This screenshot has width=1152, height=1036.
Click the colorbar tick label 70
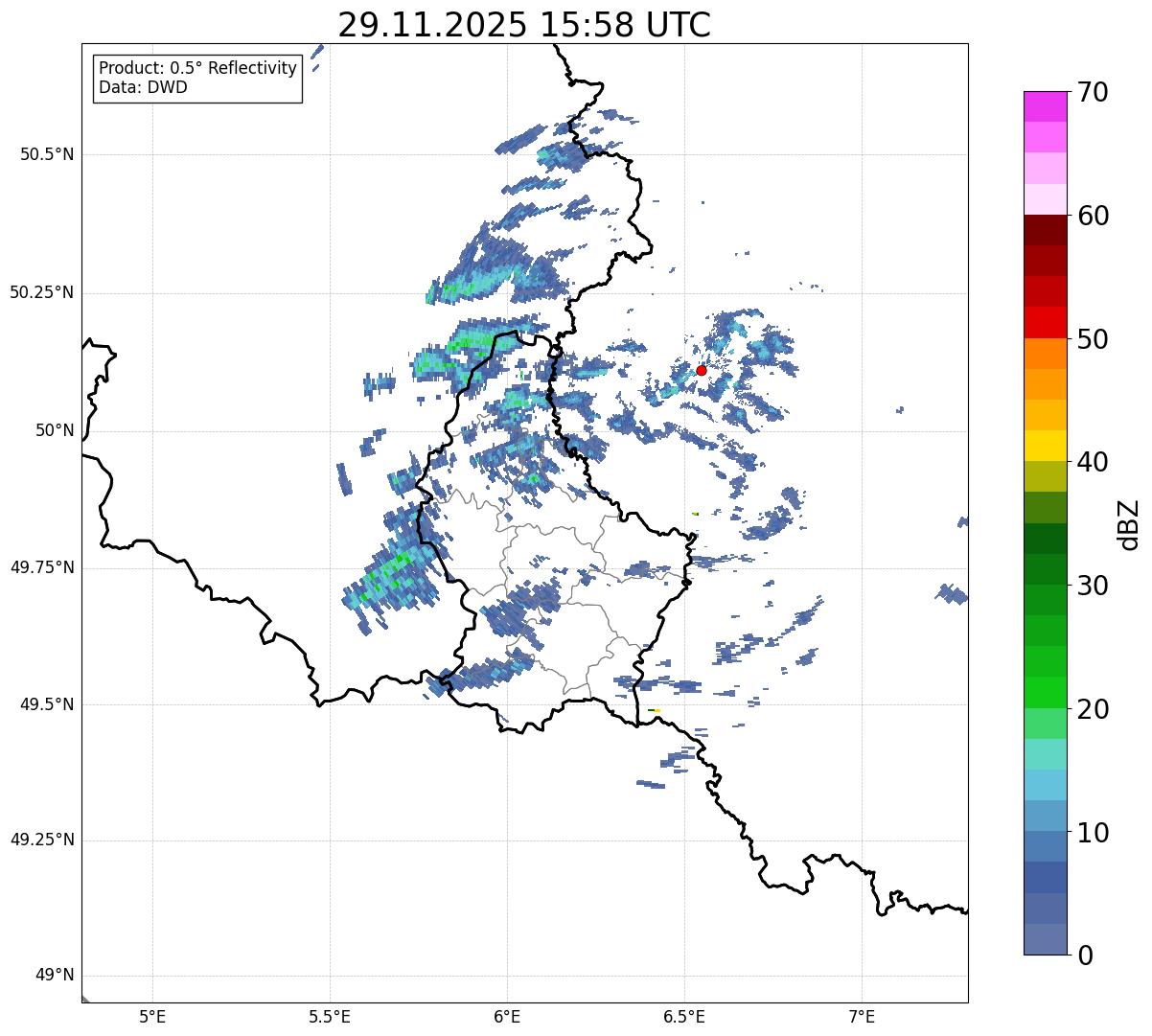tap(1092, 92)
